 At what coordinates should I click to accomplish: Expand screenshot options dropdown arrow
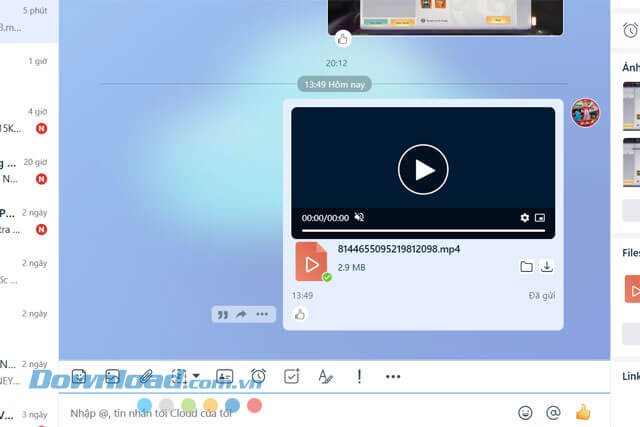point(196,376)
